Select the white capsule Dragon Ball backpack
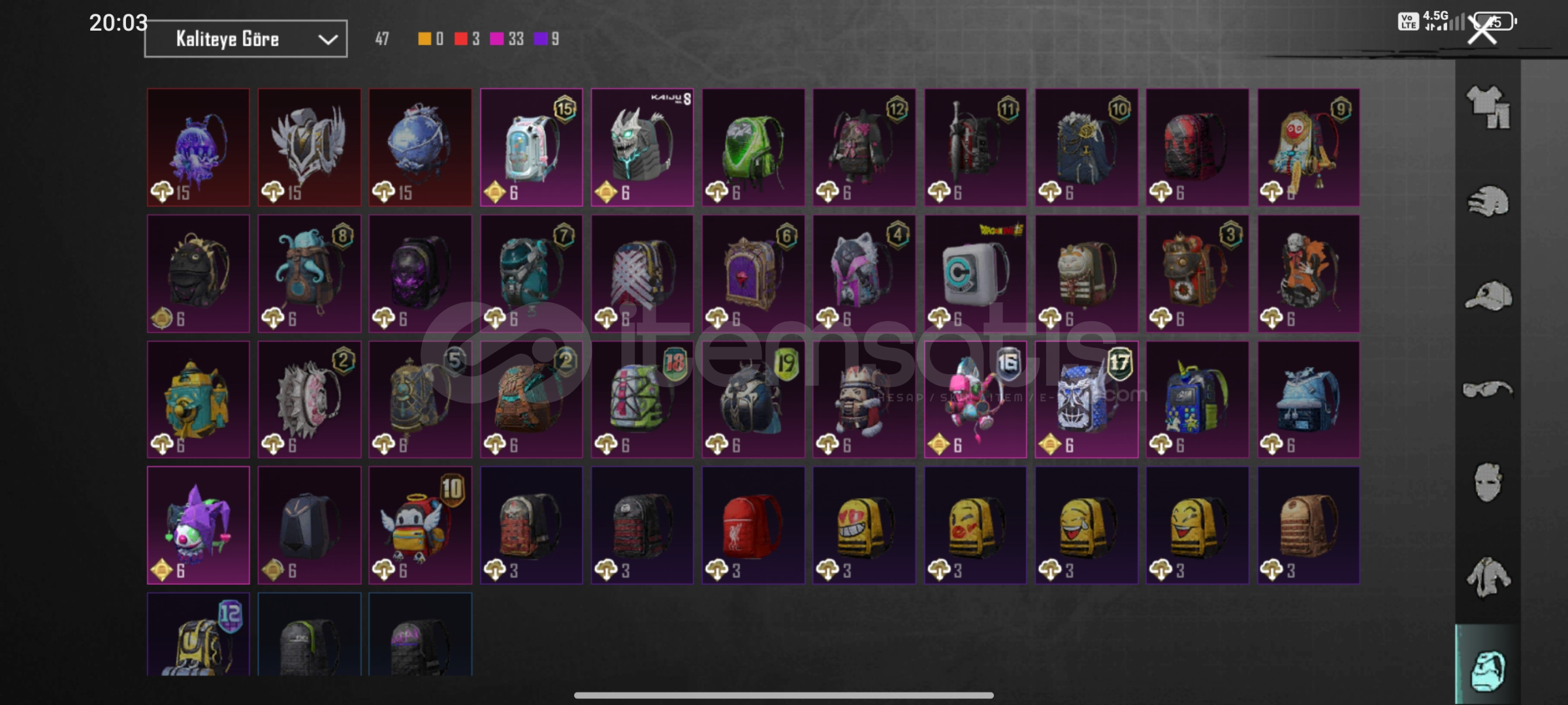This screenshot has height=705, width=1568. coord(976,274)
